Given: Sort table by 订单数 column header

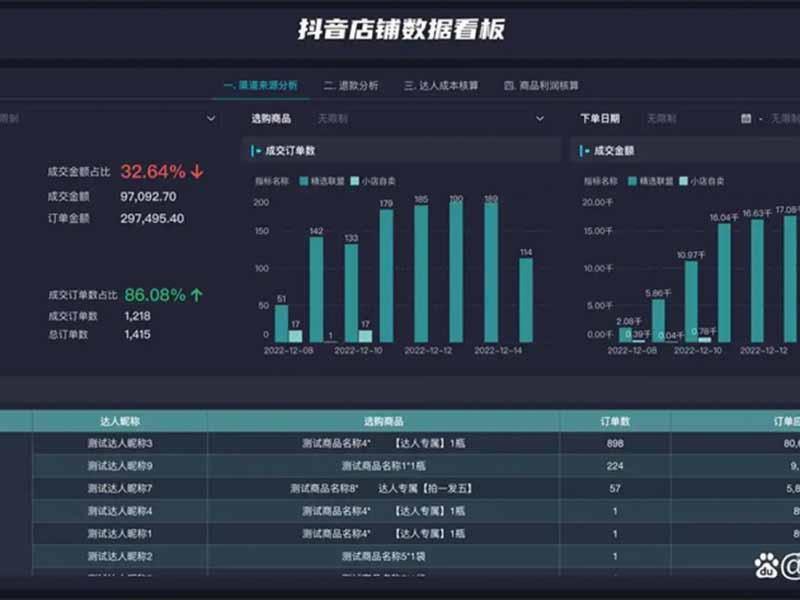Looking at the screenshot, I should [x=615, y=421].
